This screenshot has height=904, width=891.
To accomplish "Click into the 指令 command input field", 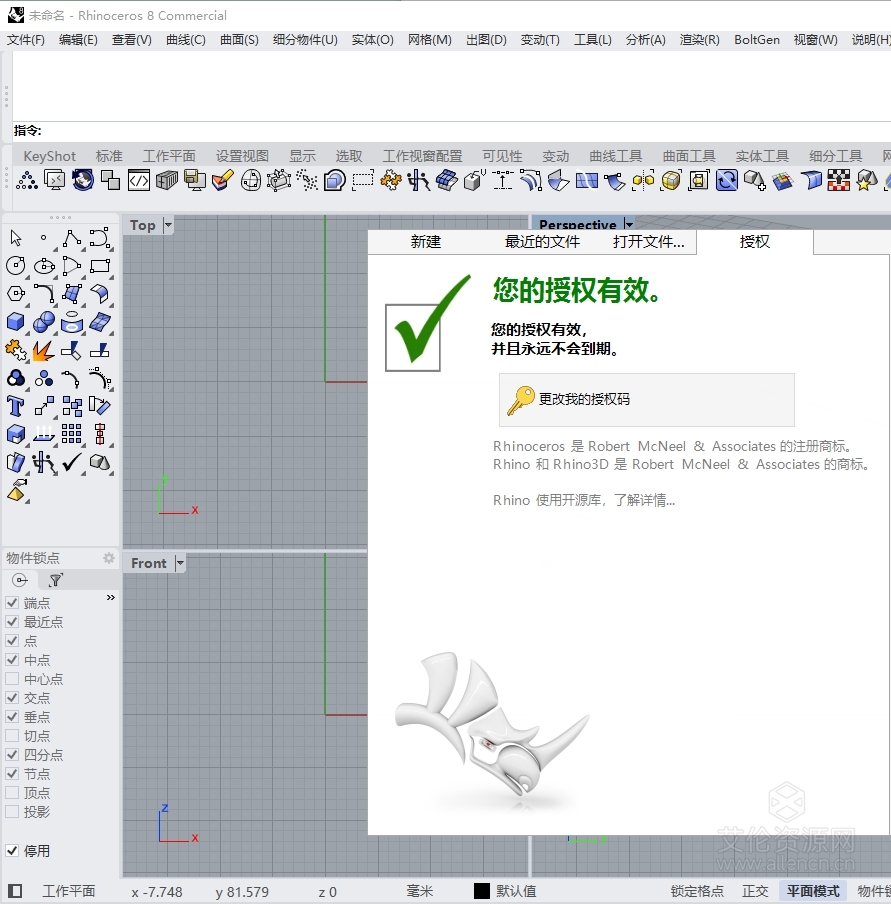I will (466, 131).
